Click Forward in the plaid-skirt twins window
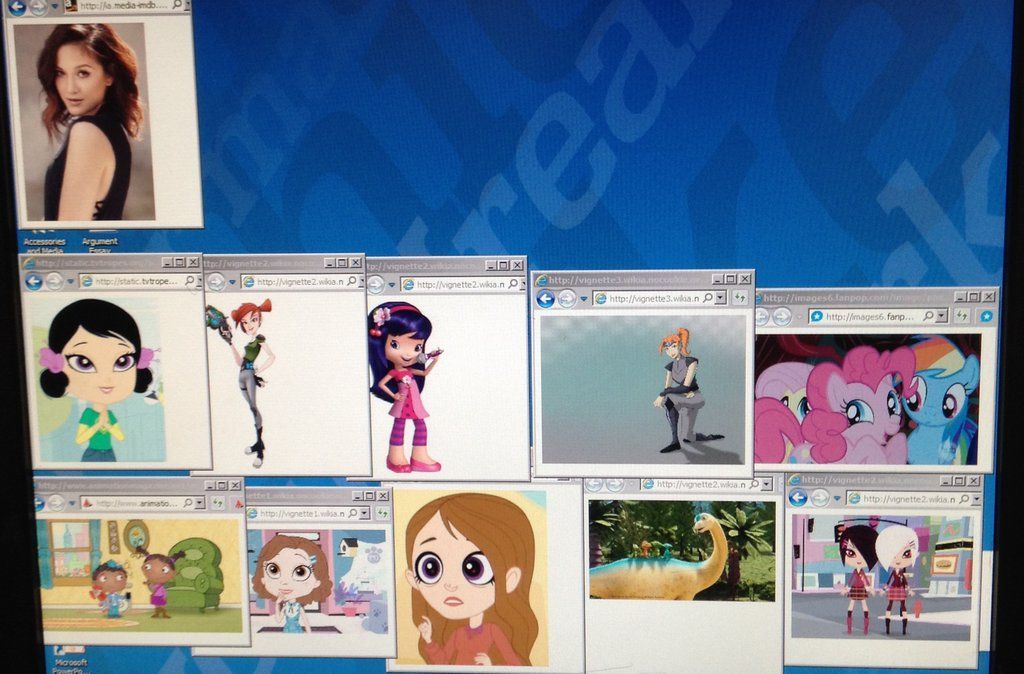Viewport: 1024px width, 674px height. tap(819, 498)
